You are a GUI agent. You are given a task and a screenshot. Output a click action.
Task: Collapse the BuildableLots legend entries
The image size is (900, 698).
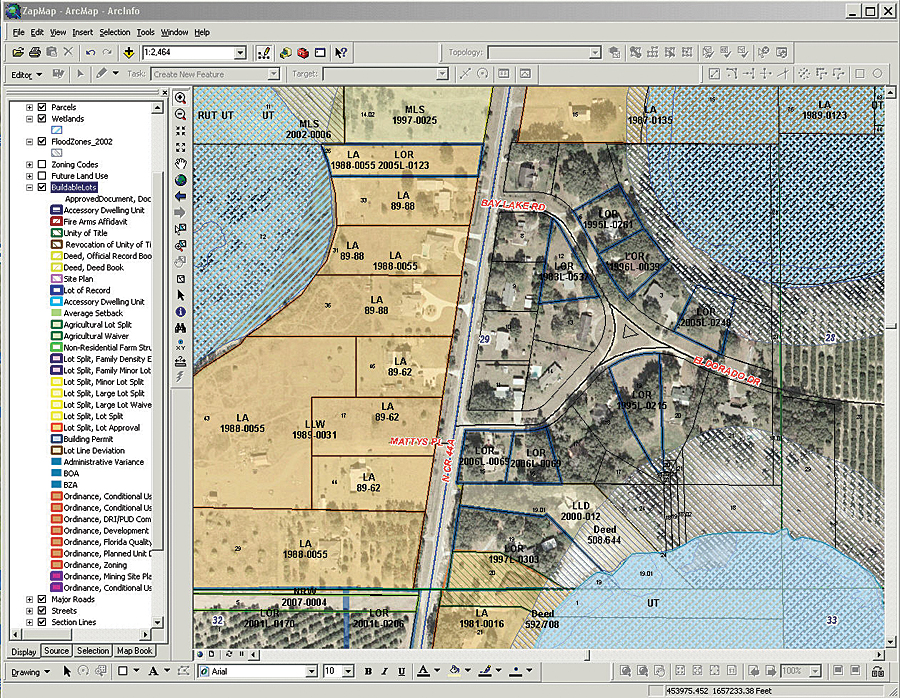tap(29, 186)
